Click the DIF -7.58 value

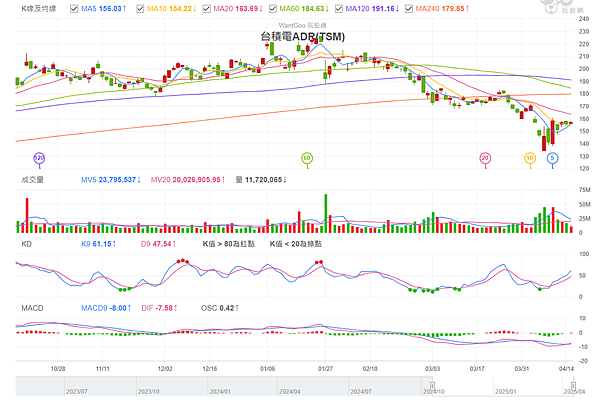[159, 308]
